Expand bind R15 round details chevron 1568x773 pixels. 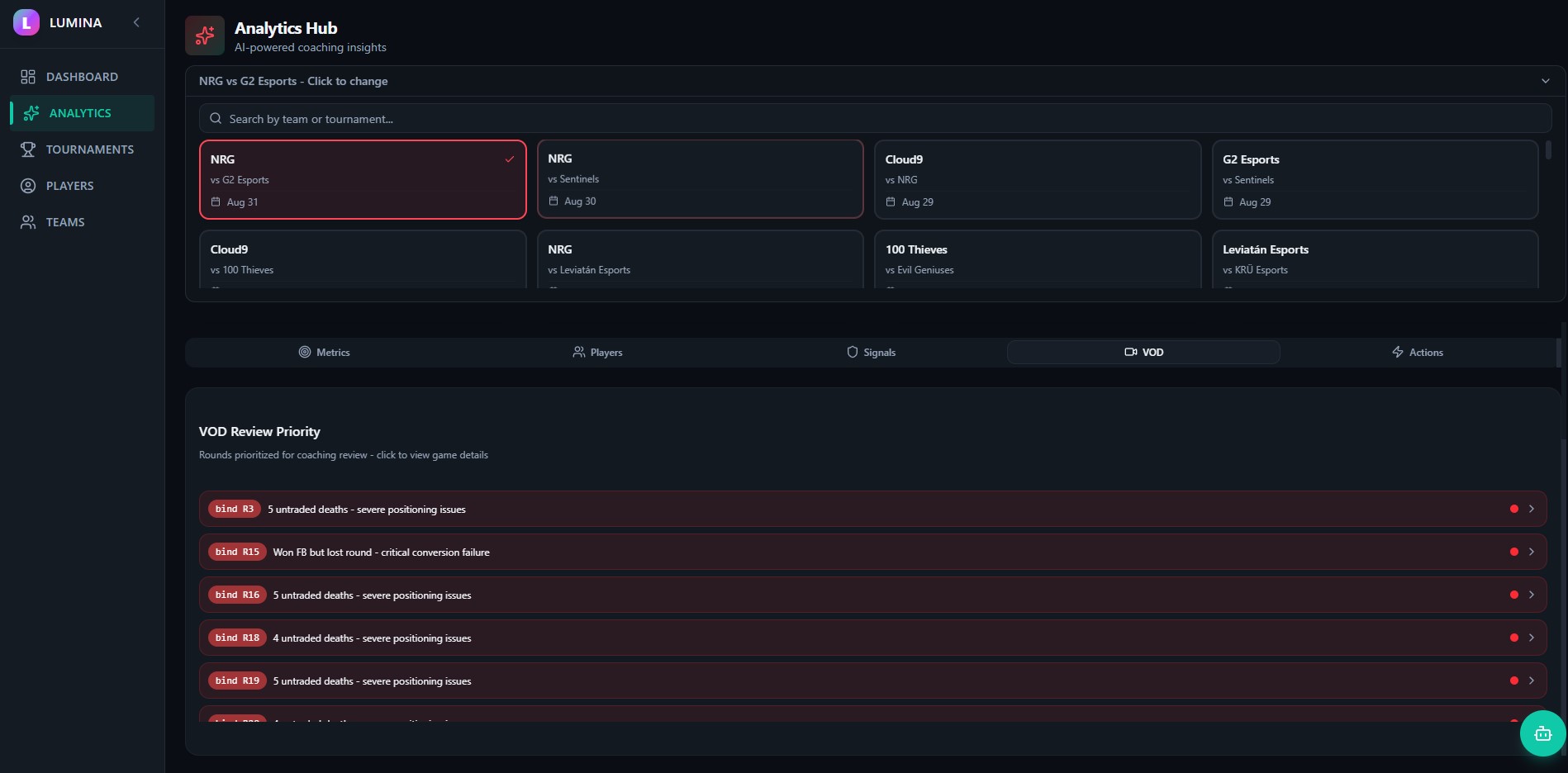[1532, 552]
